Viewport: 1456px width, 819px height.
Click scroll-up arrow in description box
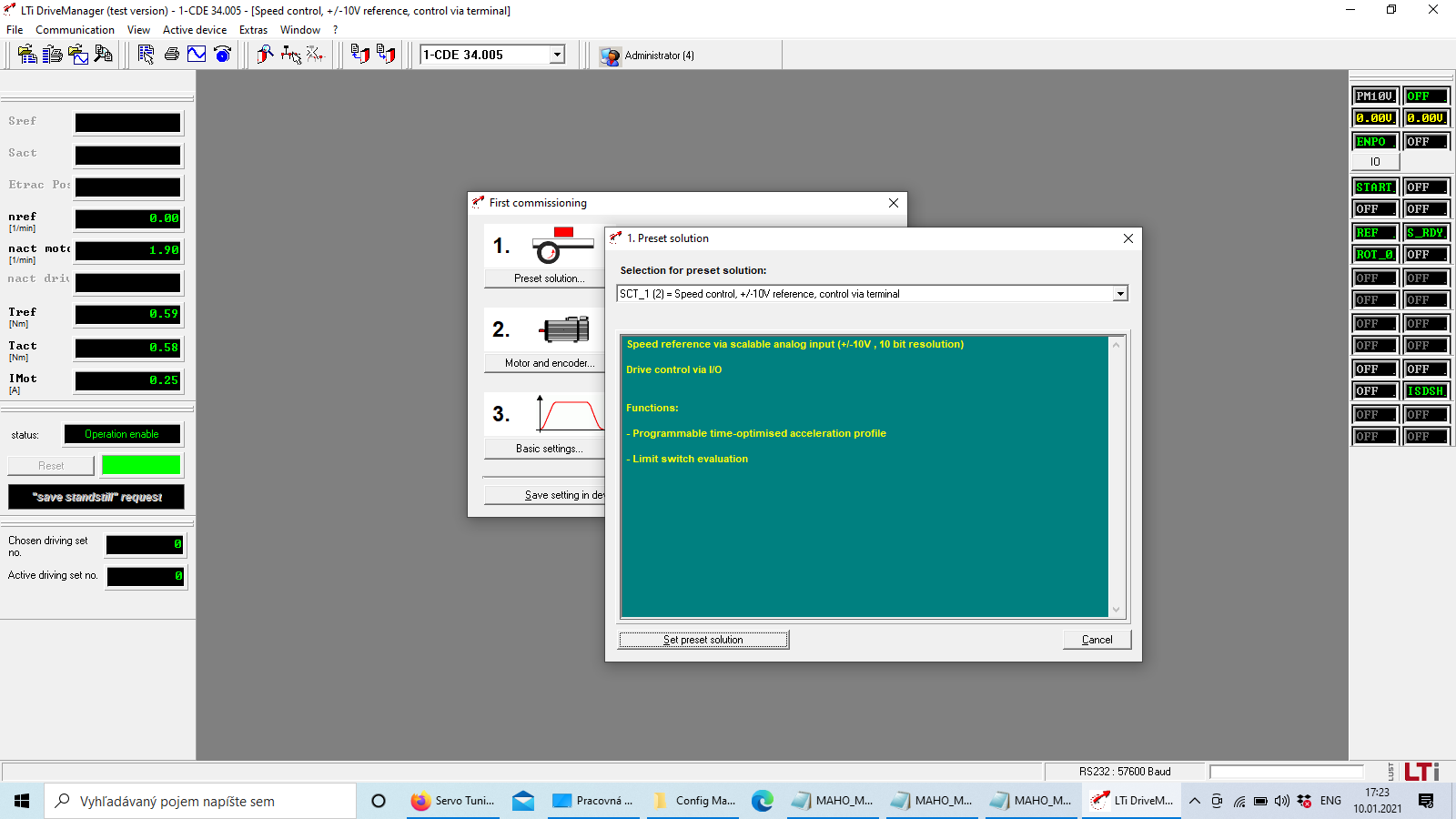pyautogui.click(x=1116, y=344)
